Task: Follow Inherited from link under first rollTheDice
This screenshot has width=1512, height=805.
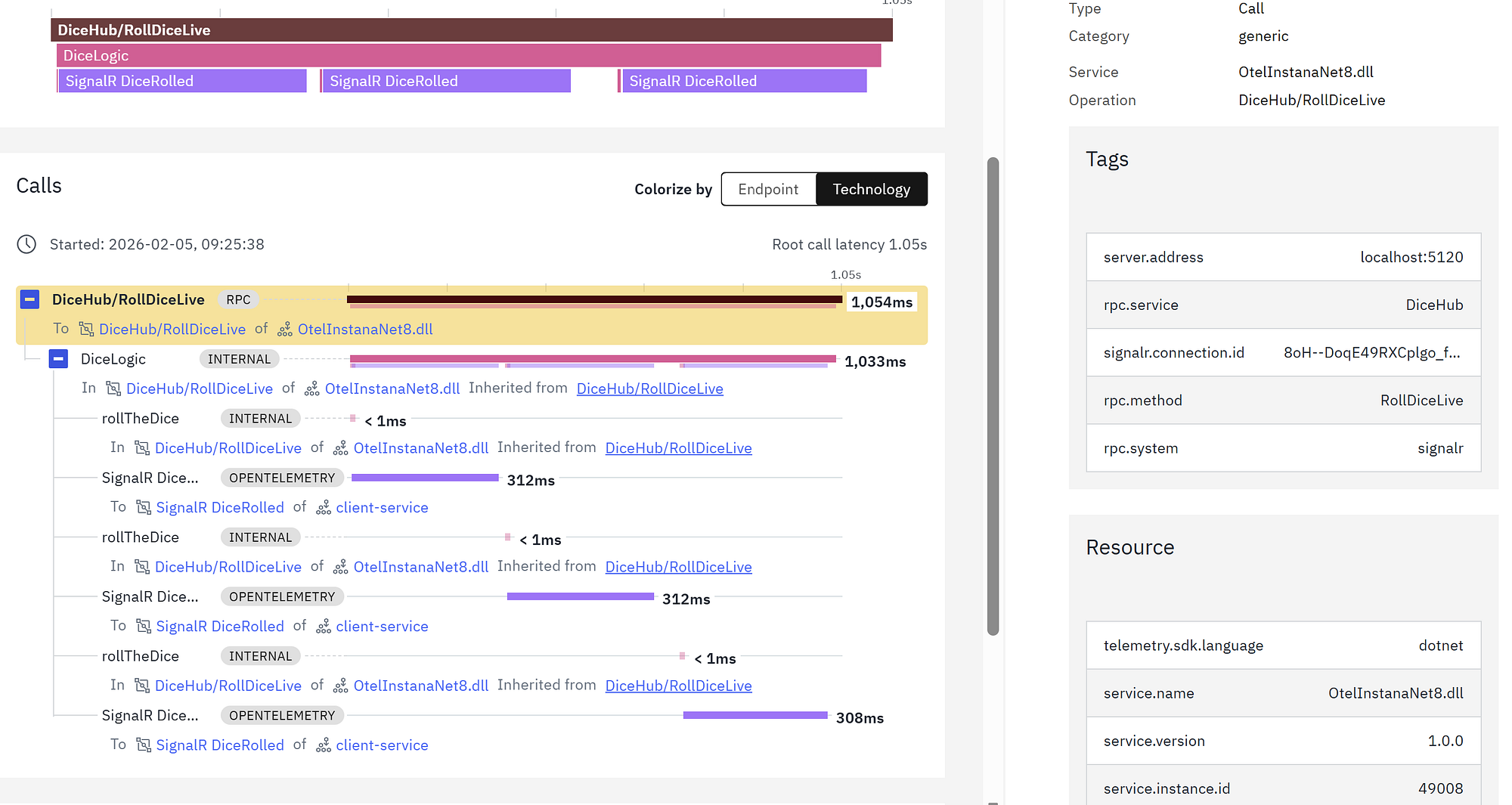Action: [679, 448]
